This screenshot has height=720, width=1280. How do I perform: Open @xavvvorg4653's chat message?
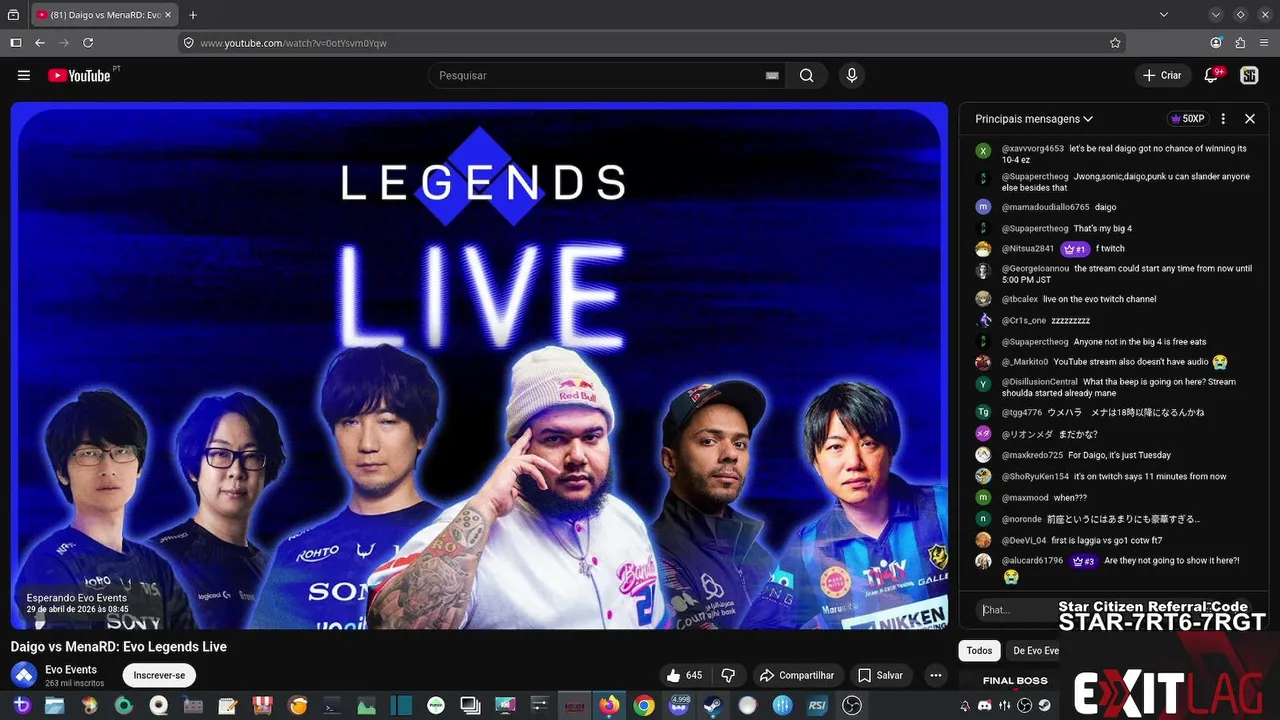1114,154
